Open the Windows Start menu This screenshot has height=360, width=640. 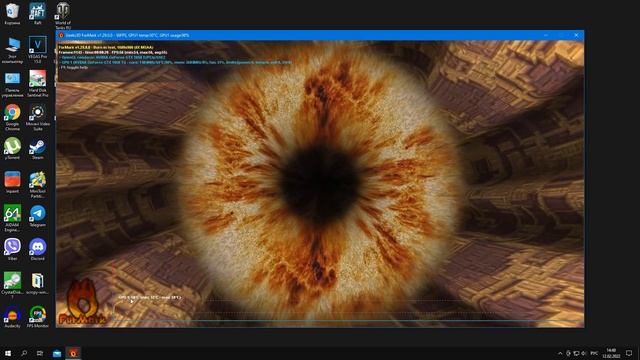[8, 353]
